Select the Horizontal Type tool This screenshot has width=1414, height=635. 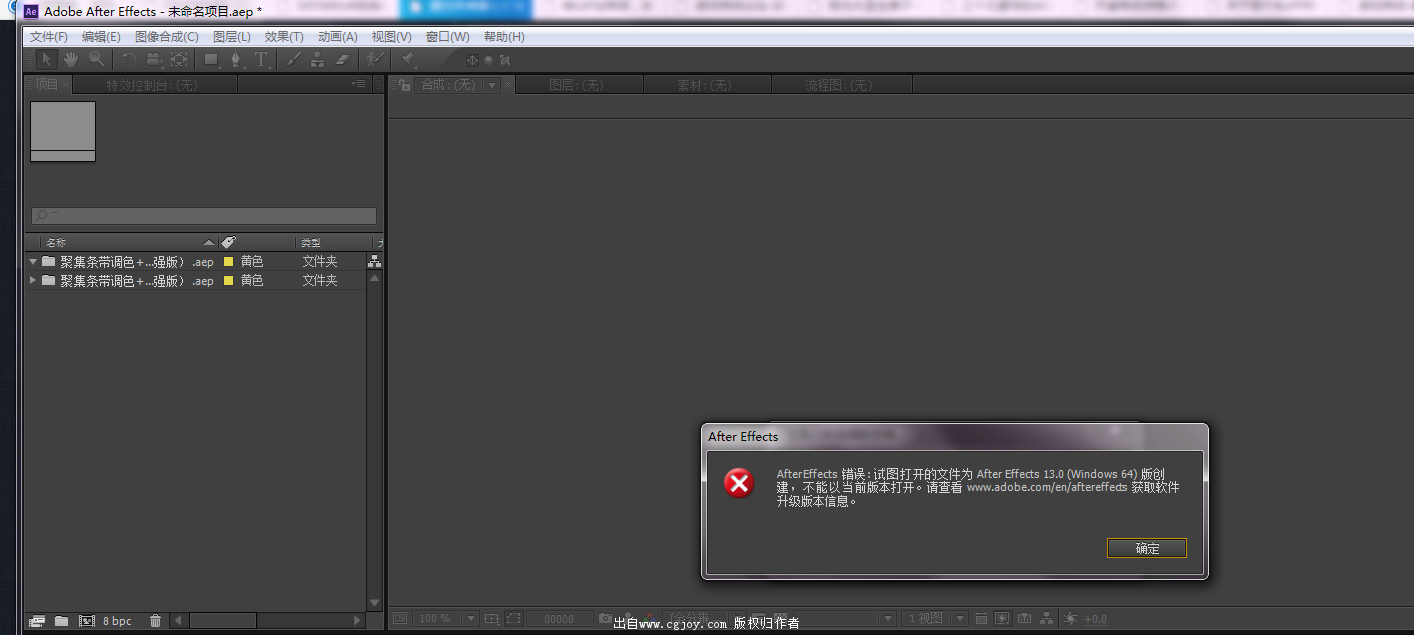[261, 60]
